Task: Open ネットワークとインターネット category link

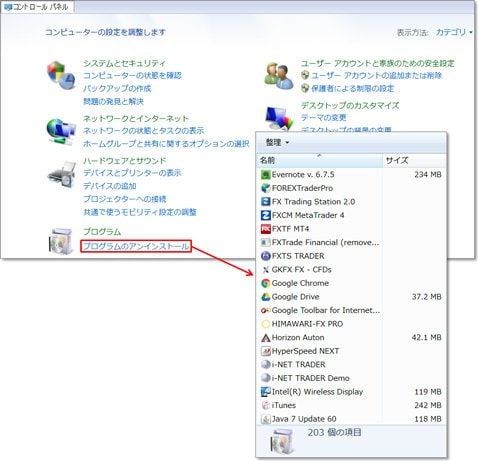Action: [x=136, y=118]
